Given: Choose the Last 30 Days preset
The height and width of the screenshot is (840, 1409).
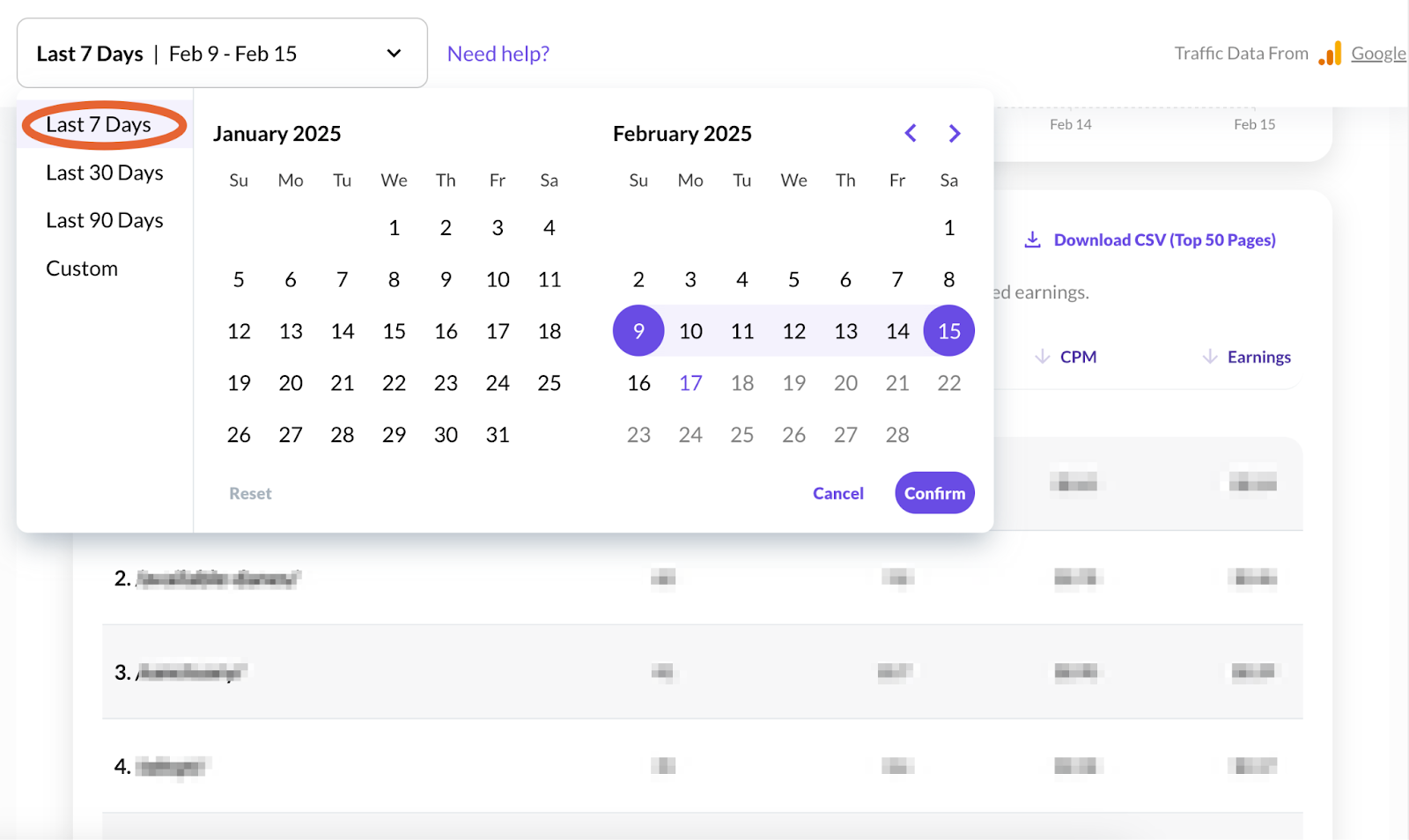Looking at the screenshot, I should coord(105,173).
